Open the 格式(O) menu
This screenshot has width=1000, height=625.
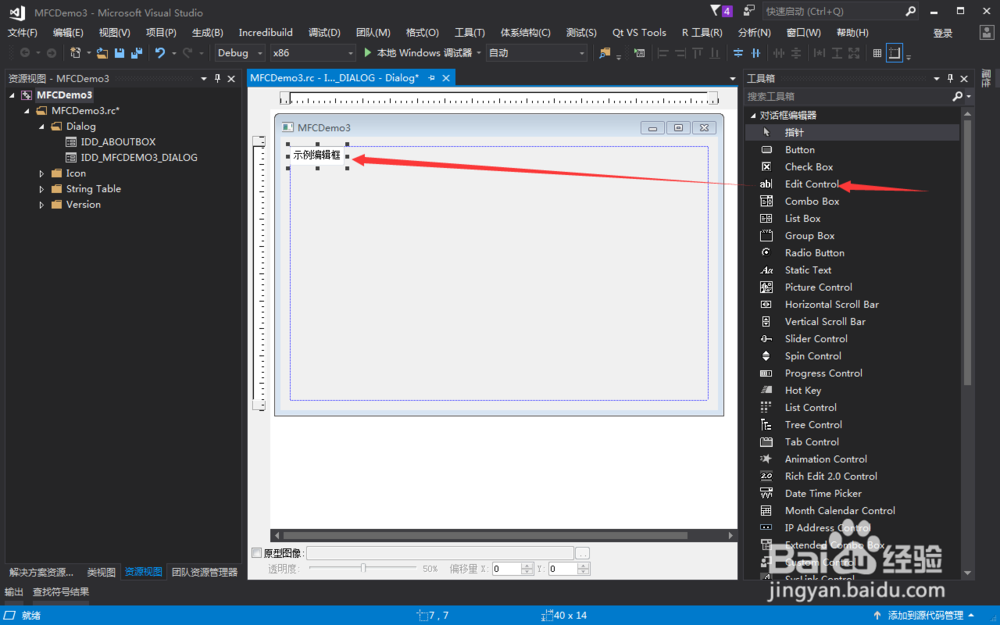tap(422, 33)
